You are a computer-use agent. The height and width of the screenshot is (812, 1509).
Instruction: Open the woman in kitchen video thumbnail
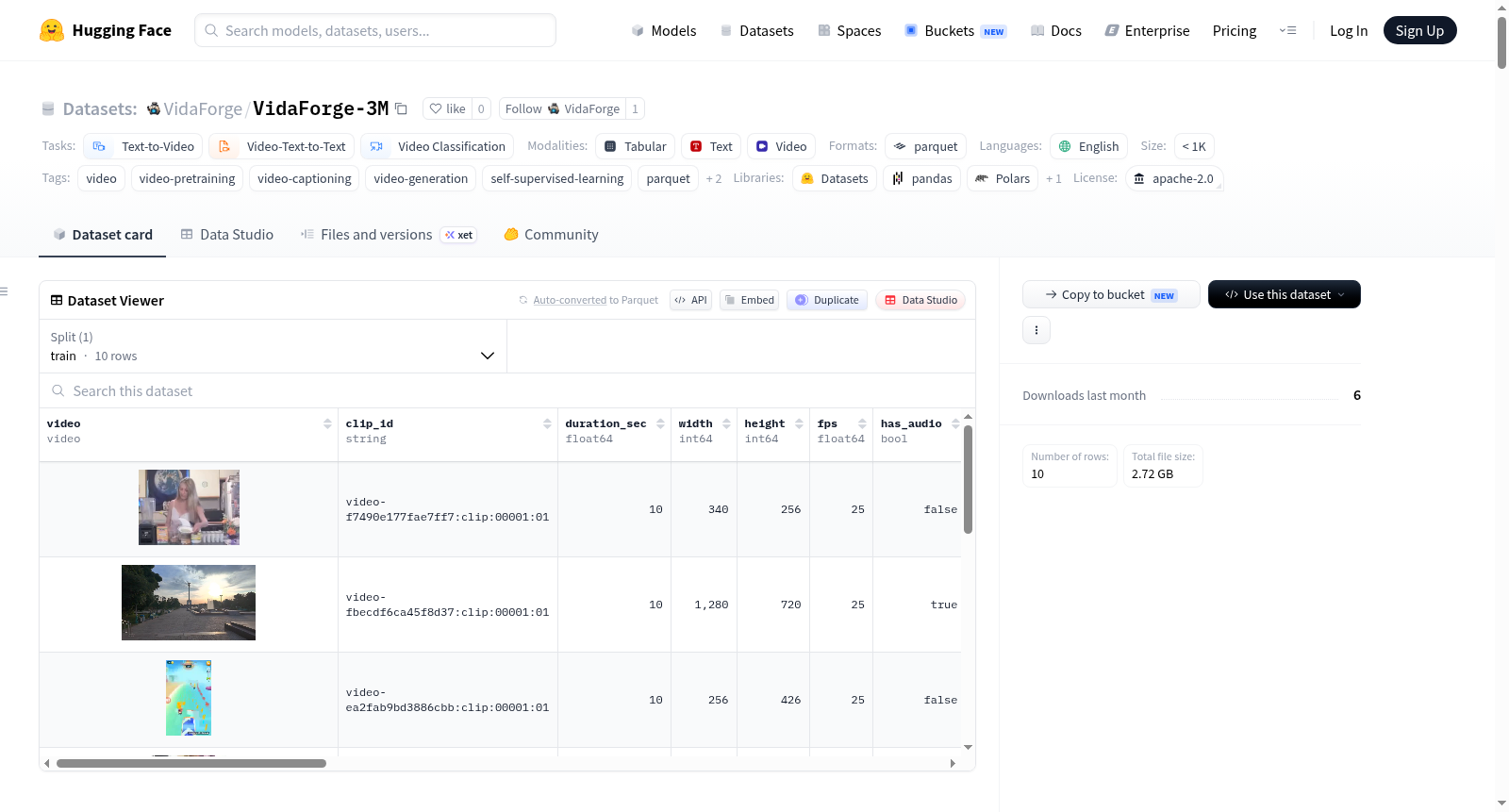tap(189, 507)
